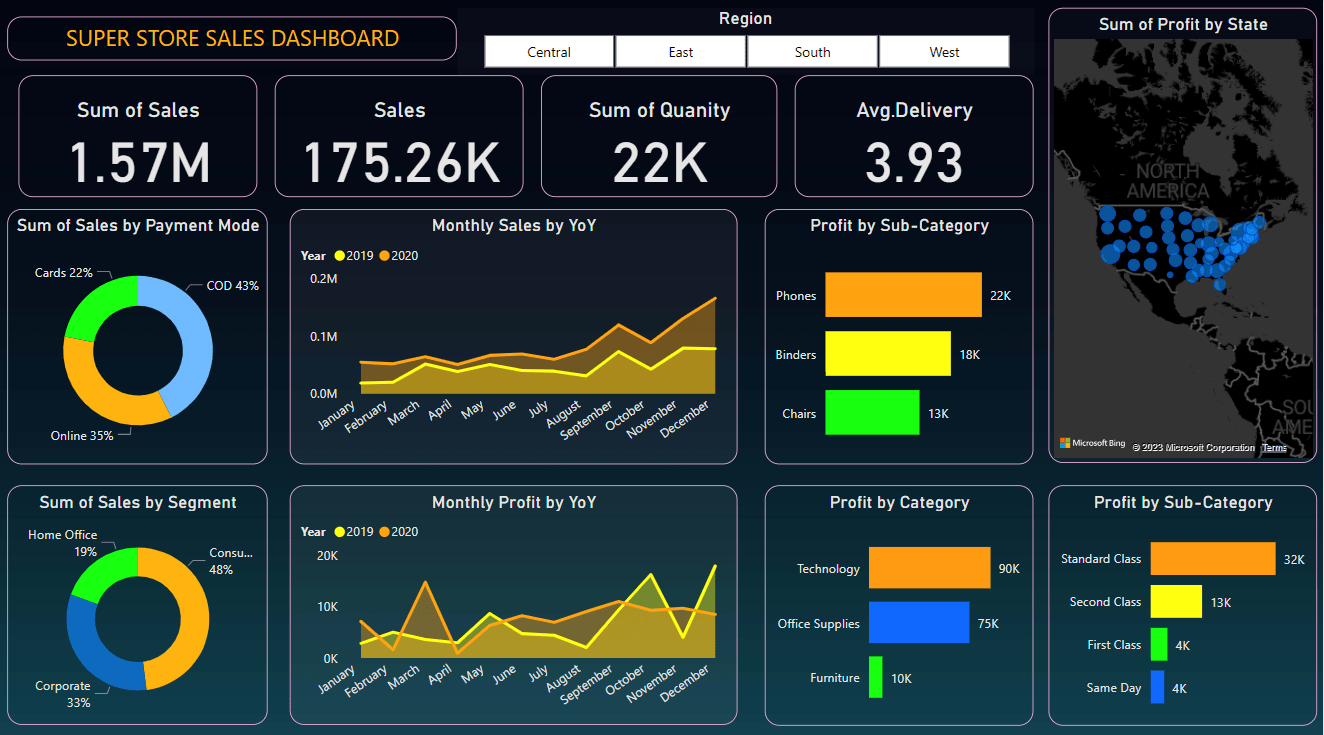This screenshot has width=1324, height=735.
Task: Select the yellow Second Class bar
Action: (1176, 602)
